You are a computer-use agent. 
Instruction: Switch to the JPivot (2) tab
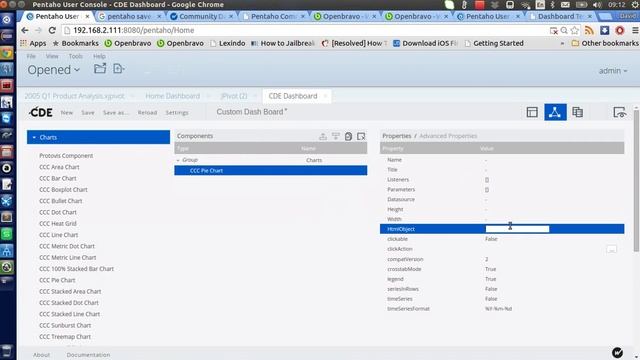click(234, 96)
